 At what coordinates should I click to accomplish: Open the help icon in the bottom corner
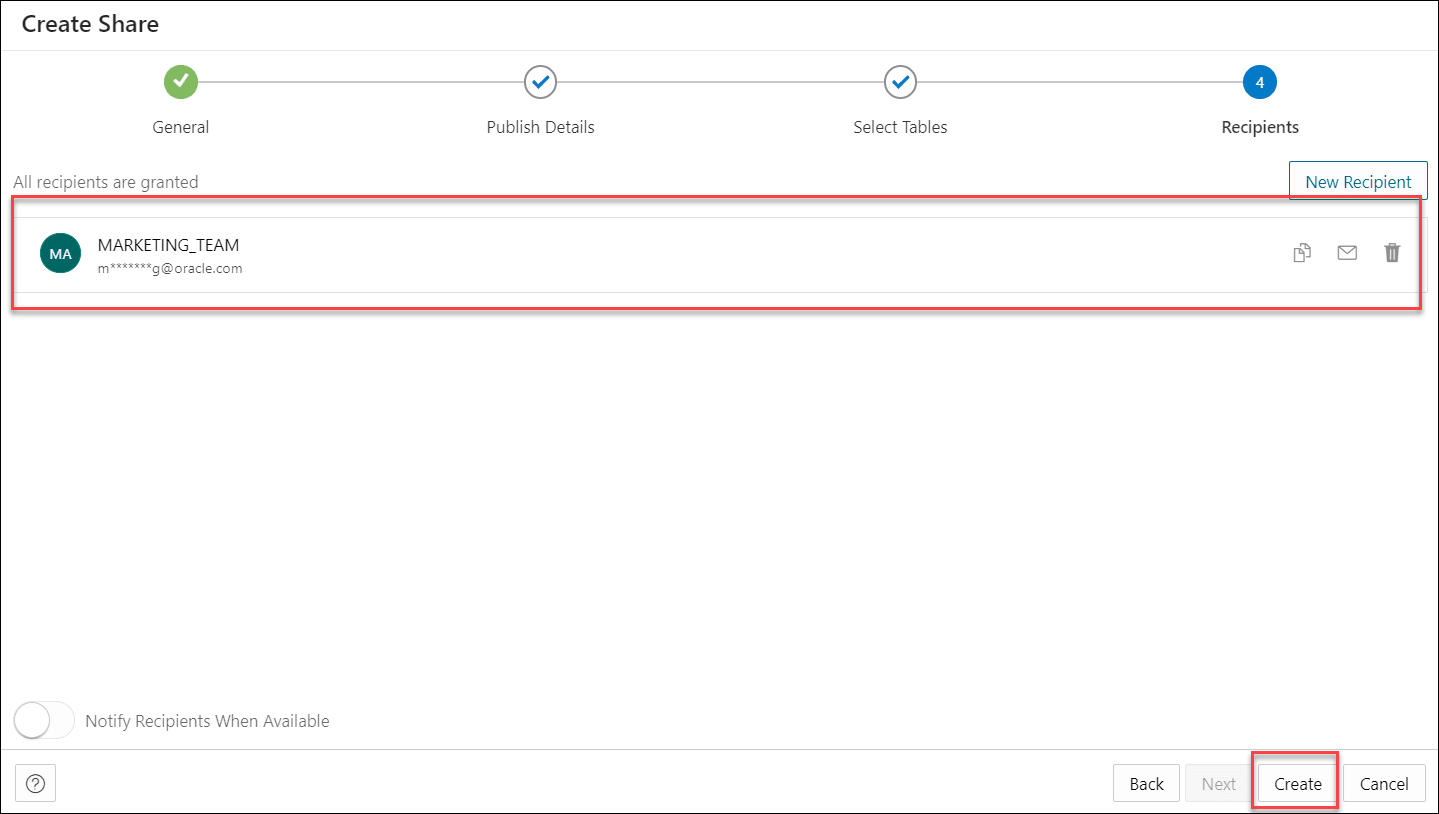point(35,783)
